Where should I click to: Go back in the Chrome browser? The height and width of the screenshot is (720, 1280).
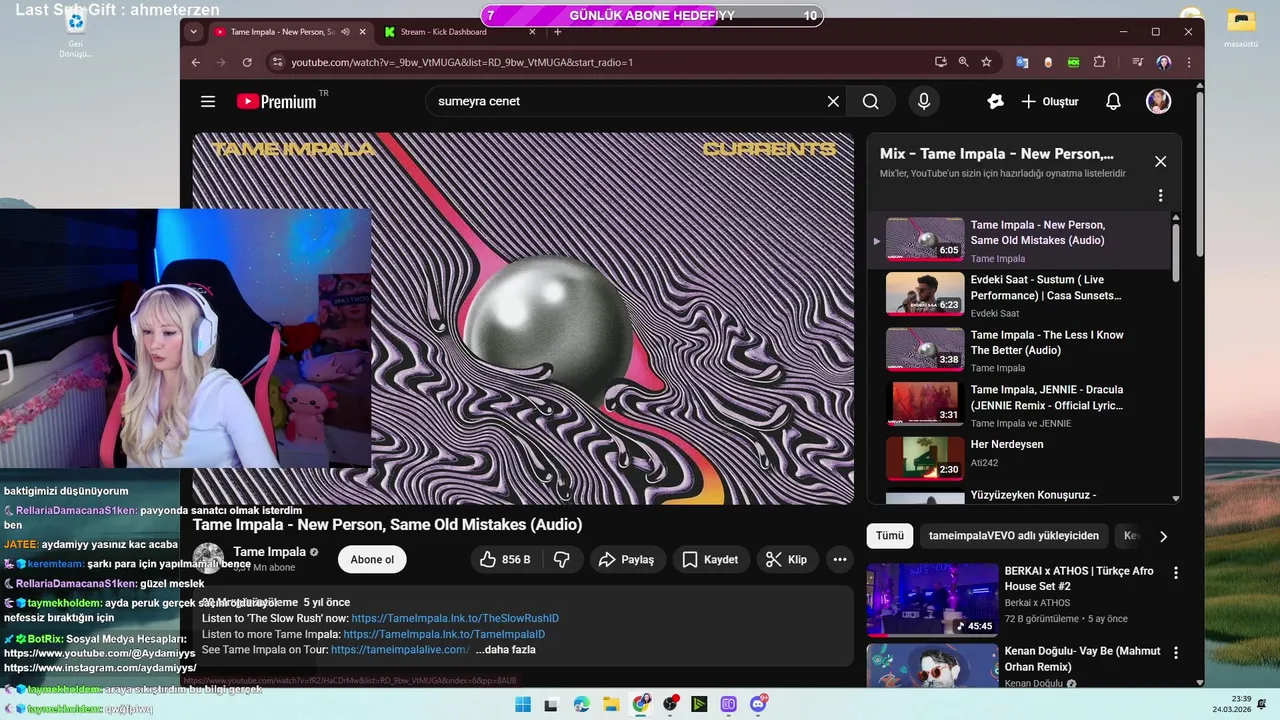tap(196, 62)
